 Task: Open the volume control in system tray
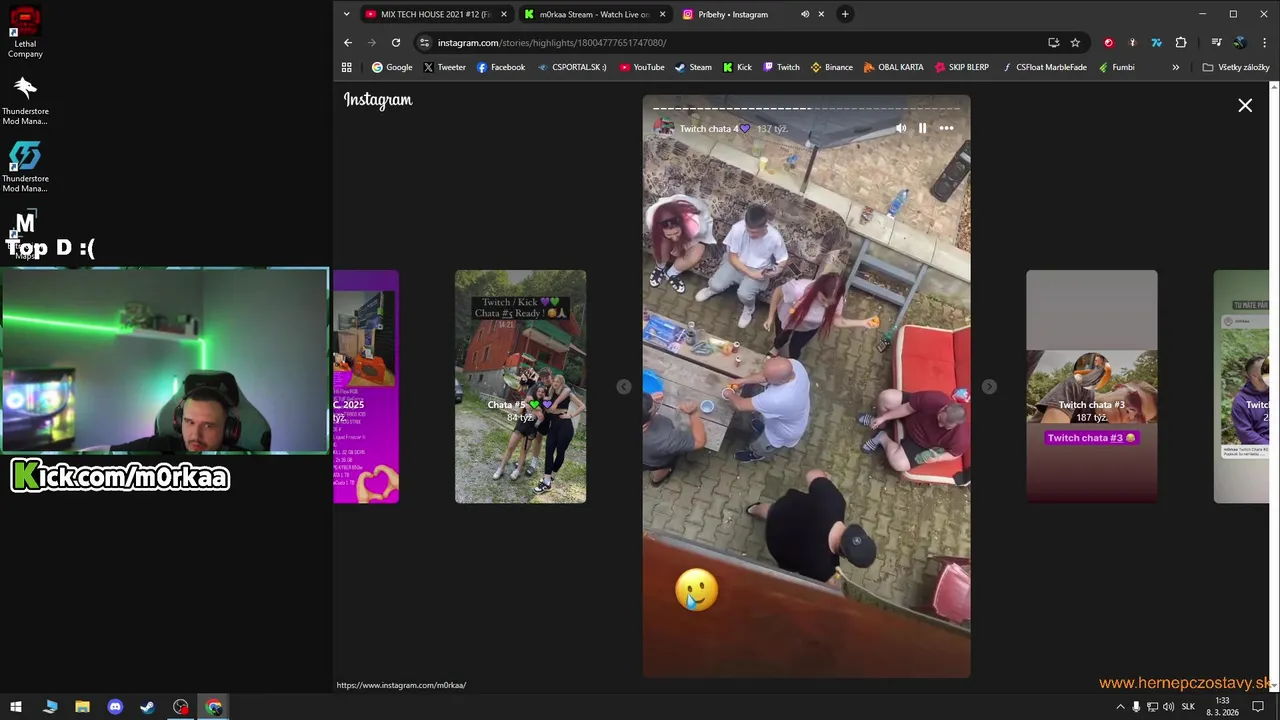point(1168,707)
